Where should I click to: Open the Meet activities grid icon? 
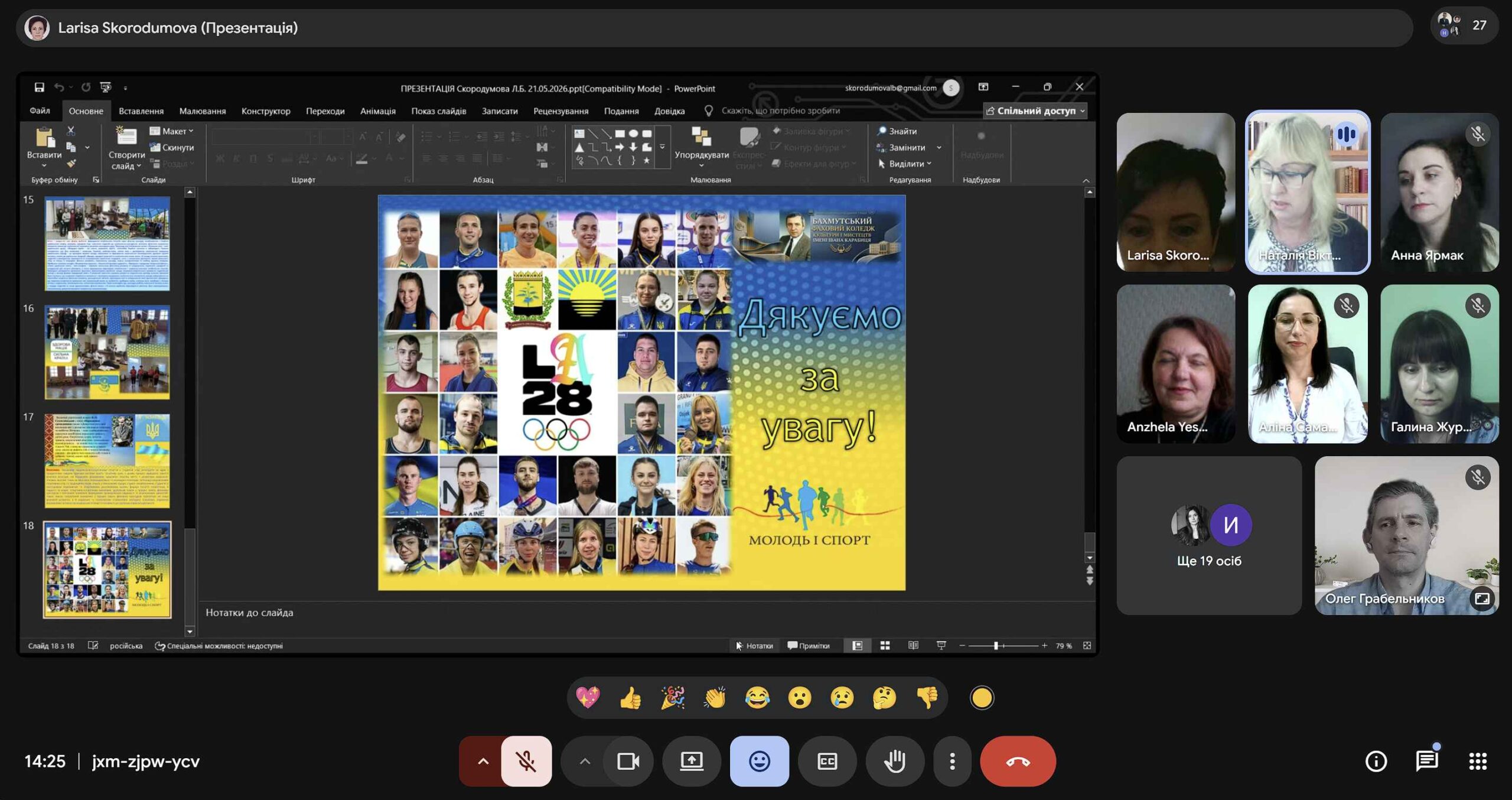coord(1478,761)
